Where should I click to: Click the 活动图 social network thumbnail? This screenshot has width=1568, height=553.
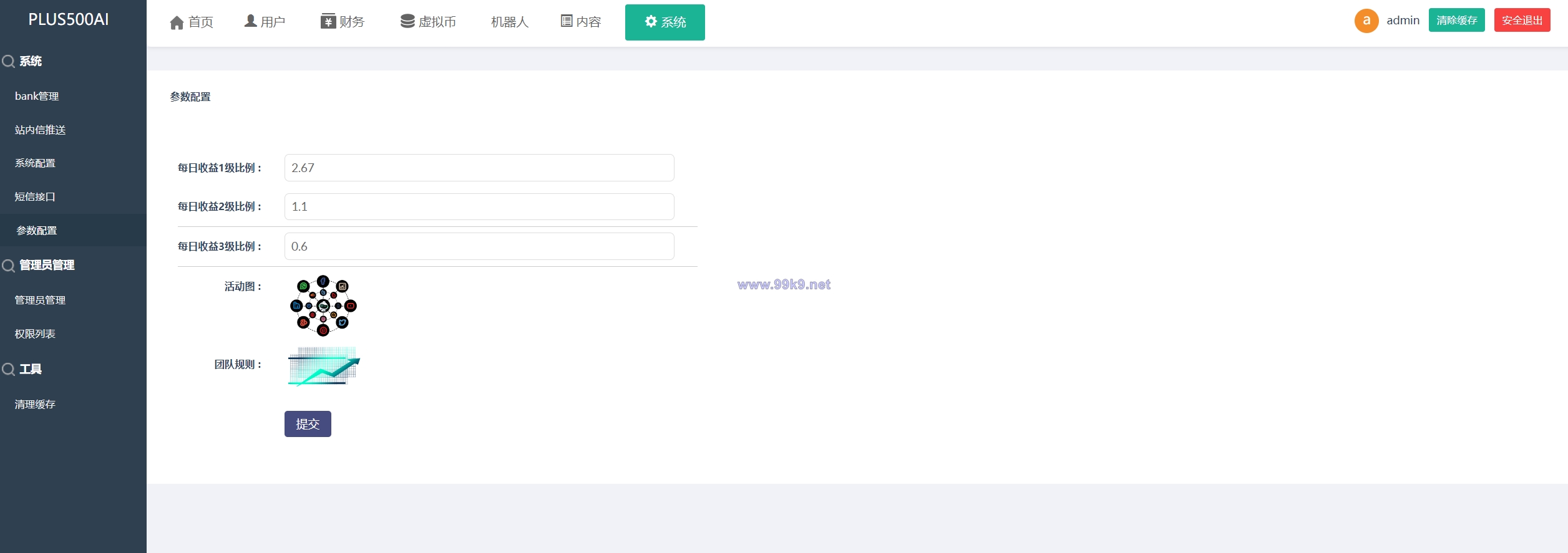pyautogui.click(x=323, y=305)
